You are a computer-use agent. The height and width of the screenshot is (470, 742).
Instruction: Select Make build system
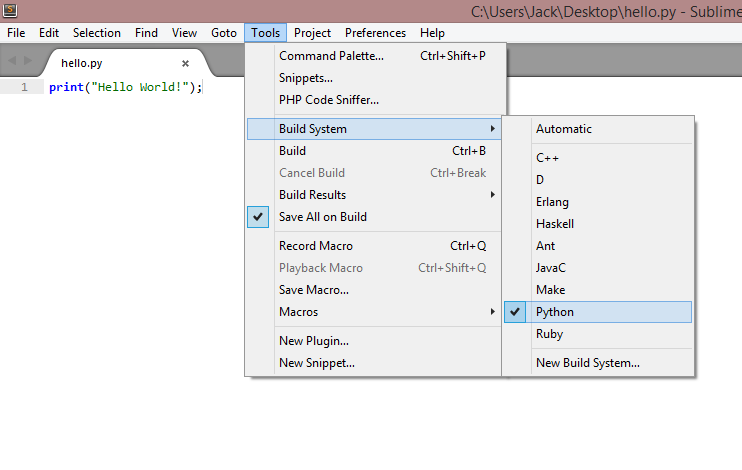pos(598,290)
